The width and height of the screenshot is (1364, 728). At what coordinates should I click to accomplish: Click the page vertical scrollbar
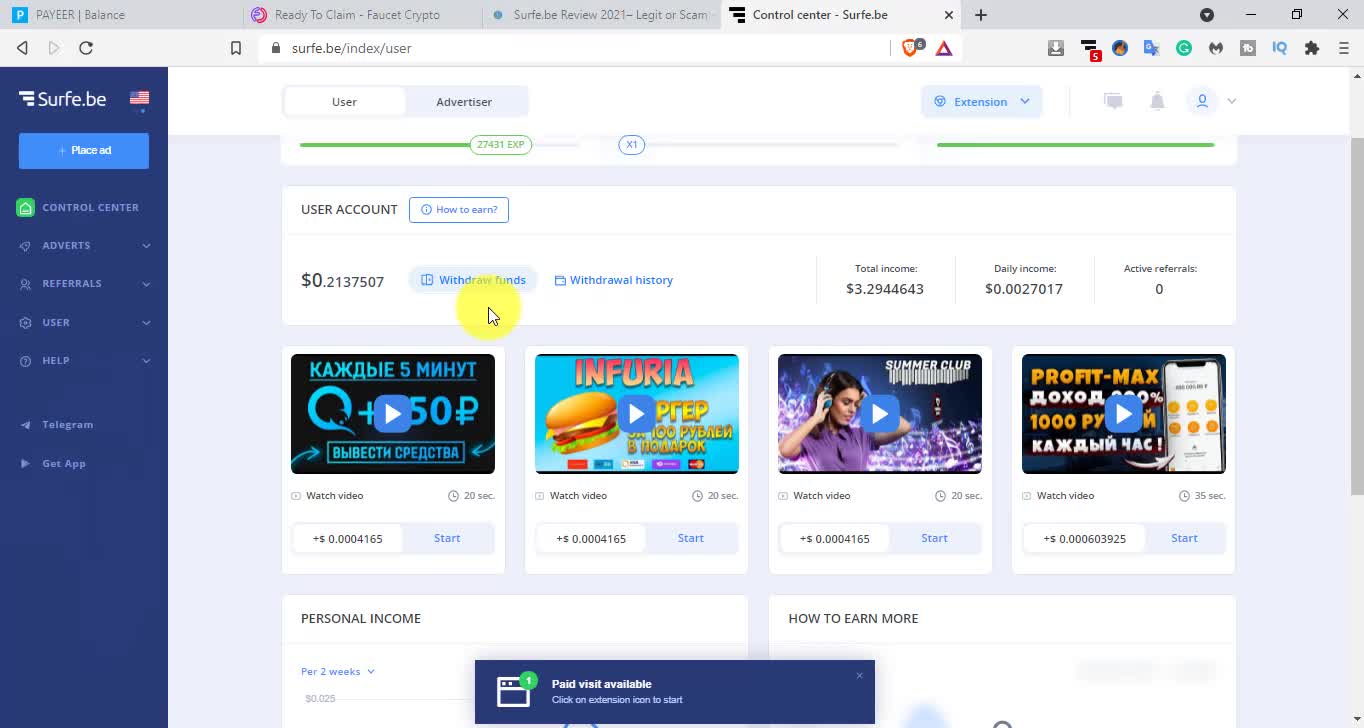pos(1356,315)
